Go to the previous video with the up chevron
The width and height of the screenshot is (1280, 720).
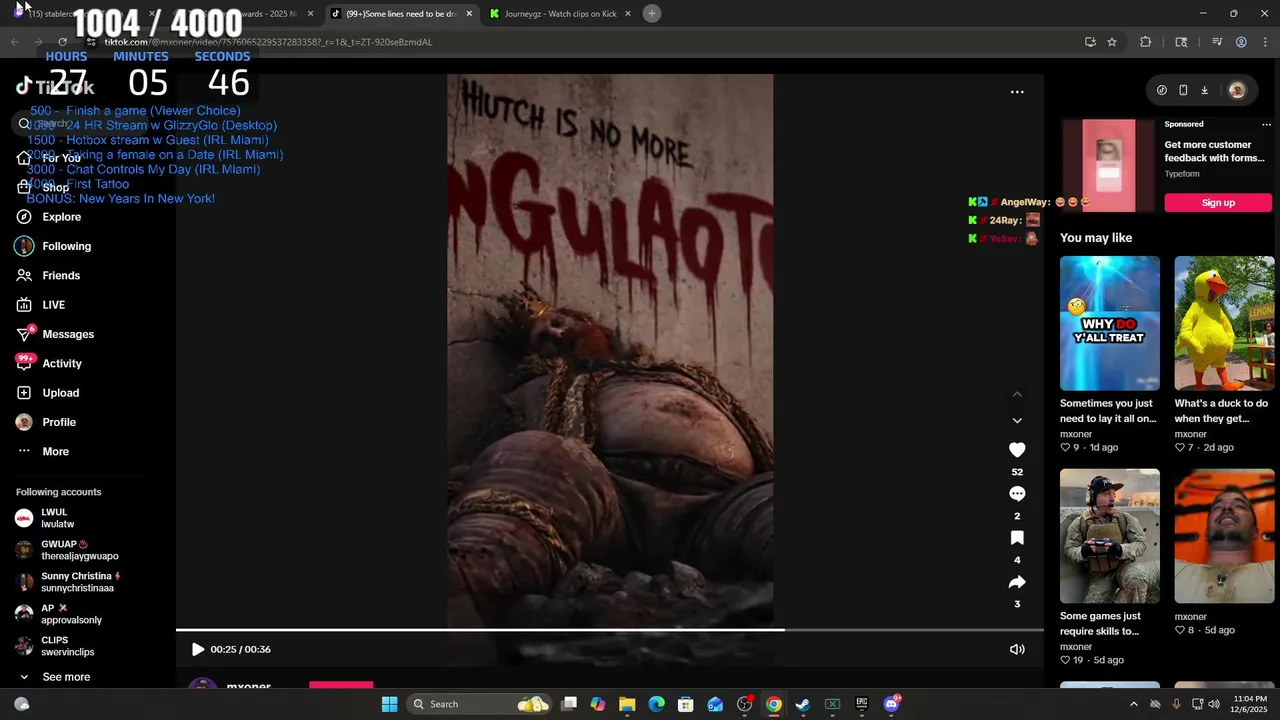[1017, 394]
